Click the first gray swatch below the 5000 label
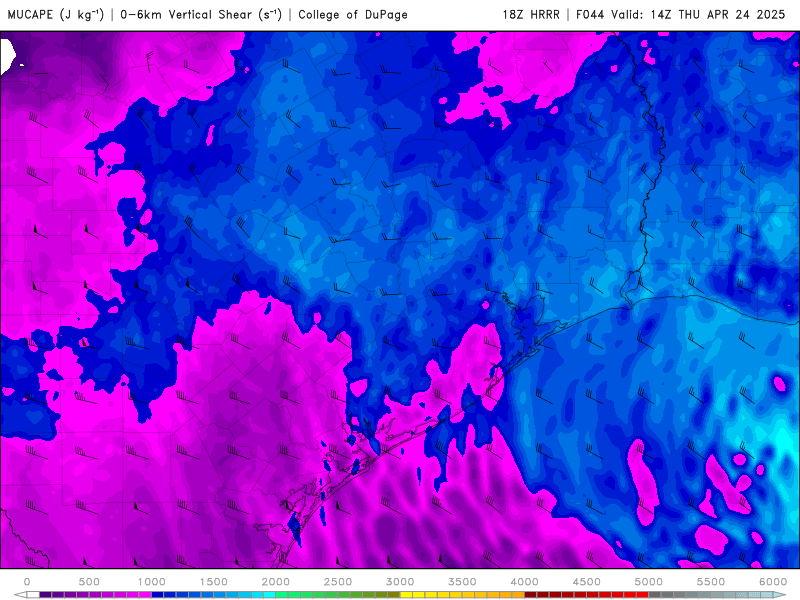 pyautogui.click(x=655, y=595)
